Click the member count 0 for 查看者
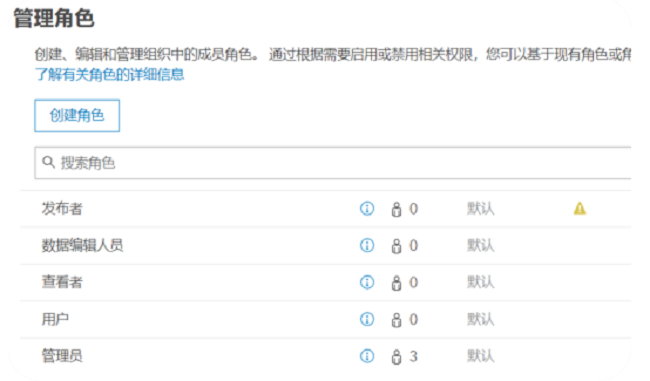650x381 pixels. coord(413,282)
